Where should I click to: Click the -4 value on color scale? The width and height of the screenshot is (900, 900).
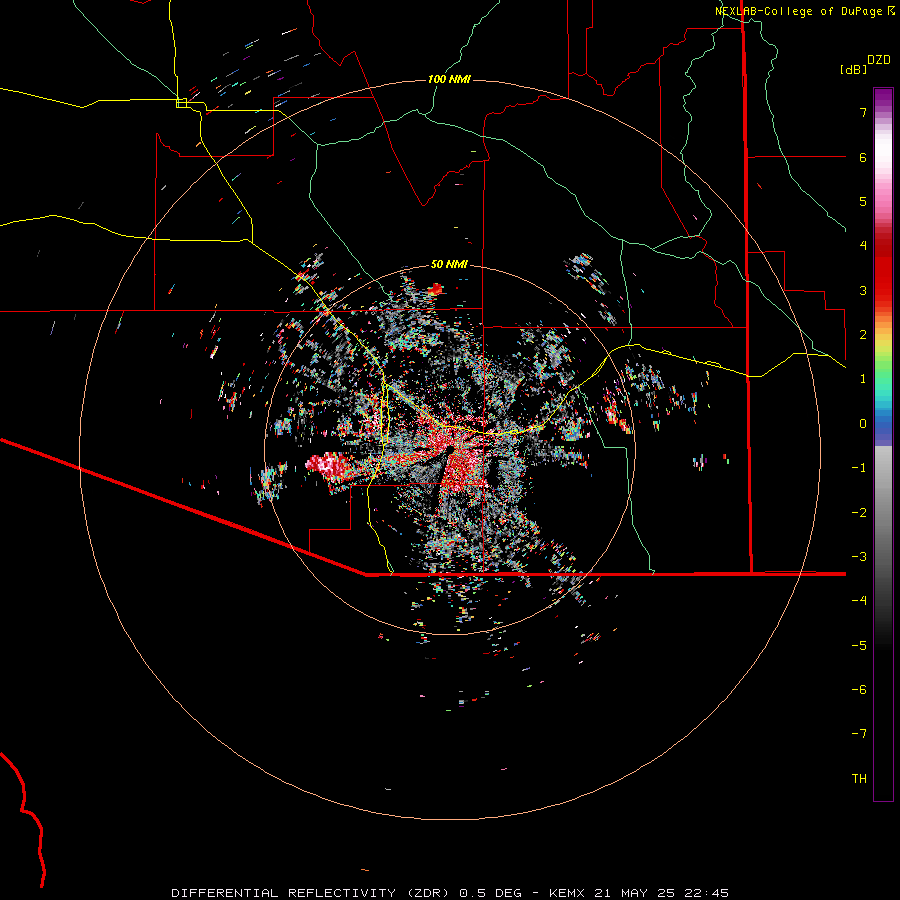(x=859, y=601)
